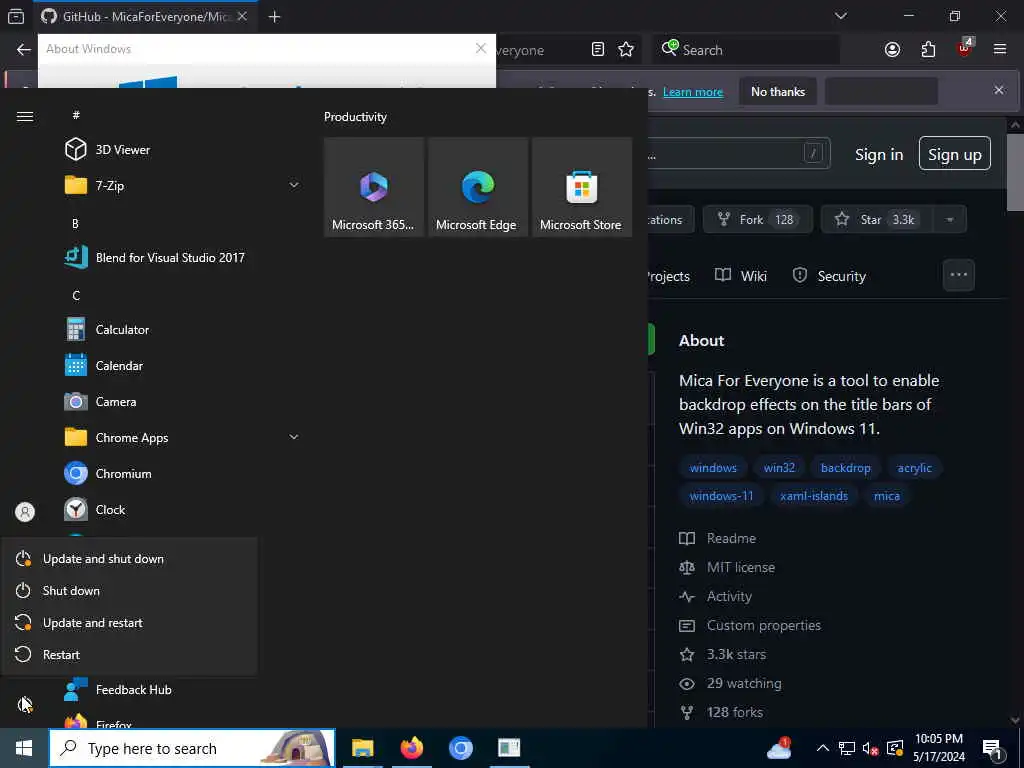This screenshot has height=768, width=1024.
Task: Click the Learn more link
Action: click(693, 92)
